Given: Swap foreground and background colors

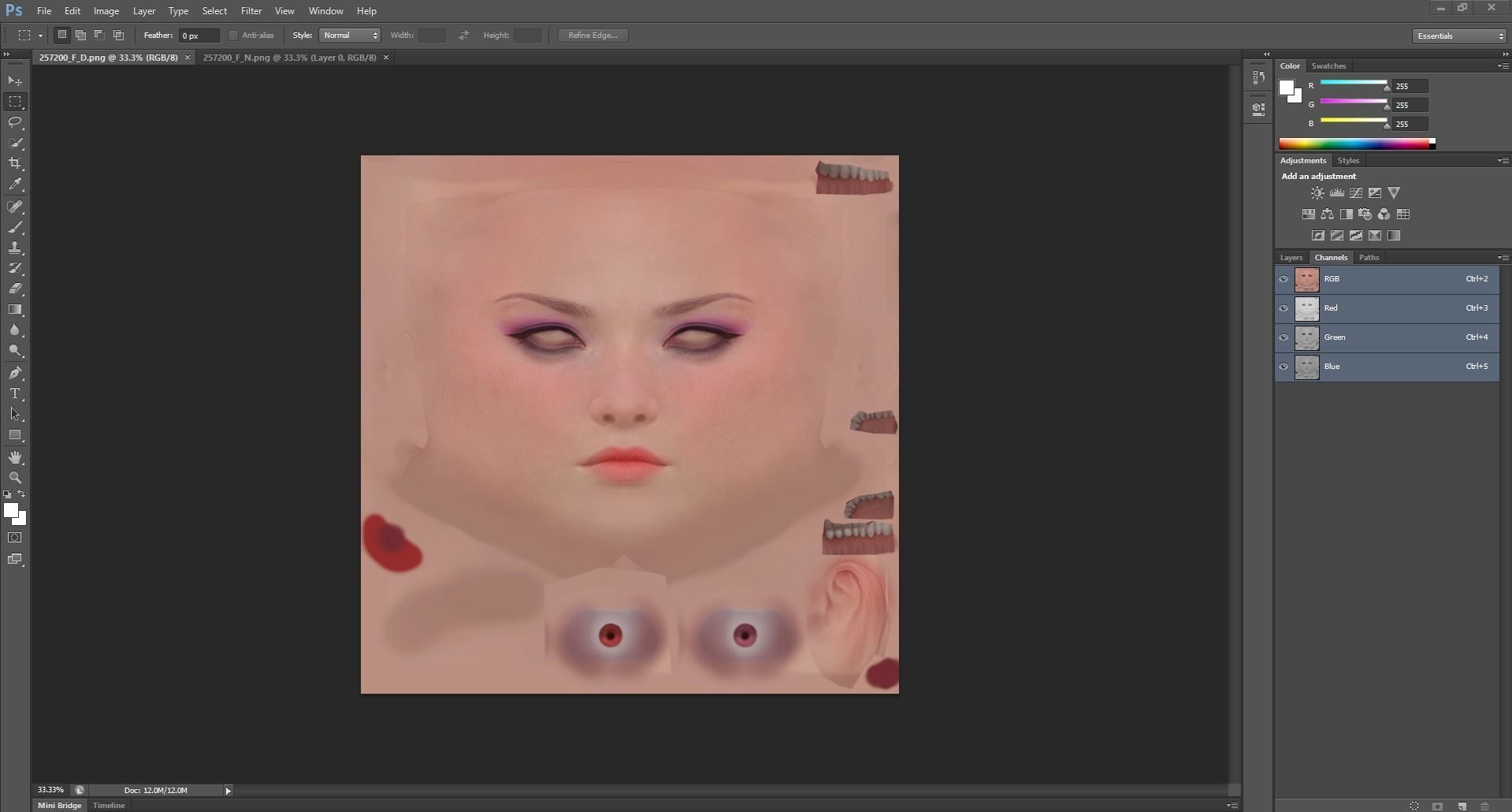Looking at the screenshot, I should coord(21,494).
